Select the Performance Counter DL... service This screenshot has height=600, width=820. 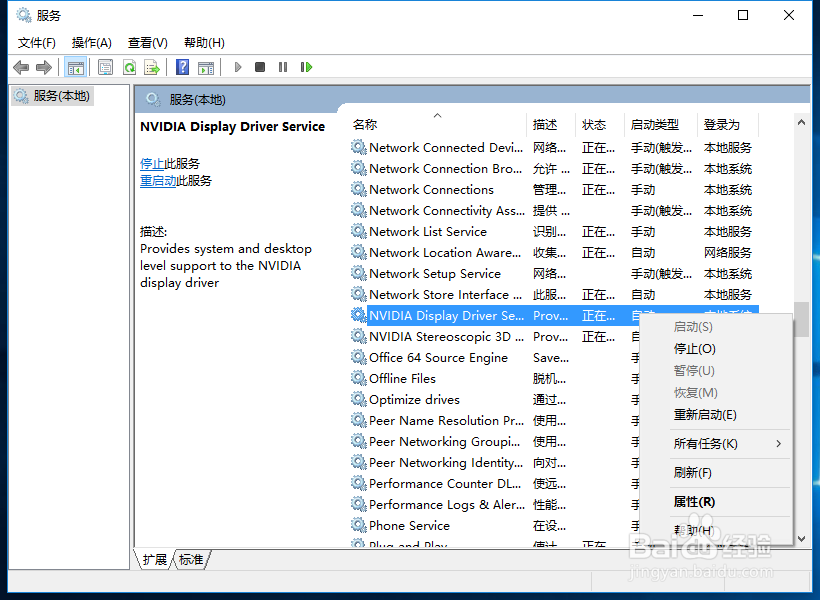coord(495,483)
